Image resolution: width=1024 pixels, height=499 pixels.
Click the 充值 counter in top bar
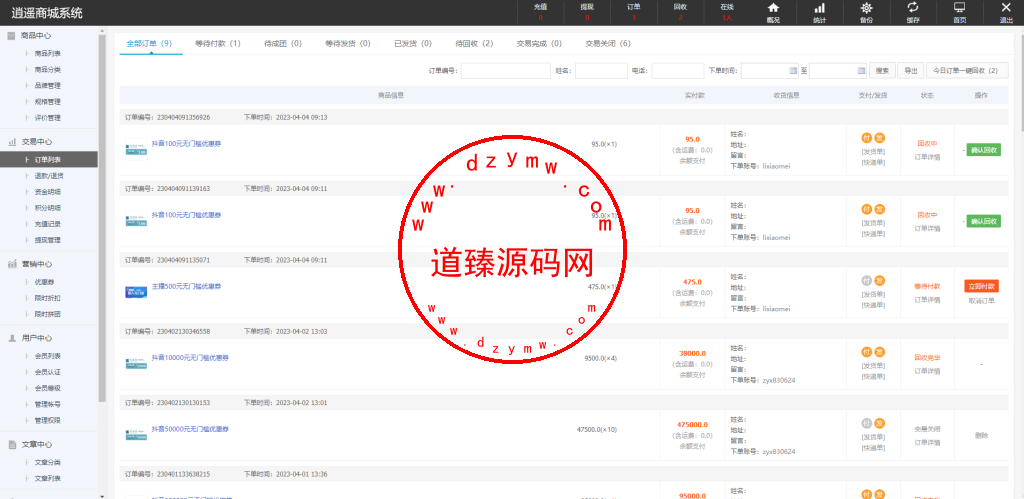coord(540,12)
